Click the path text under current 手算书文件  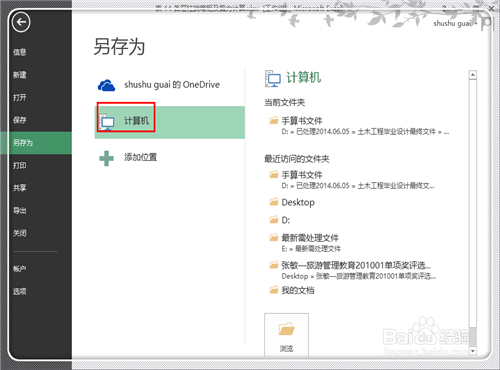click(365, 132)
